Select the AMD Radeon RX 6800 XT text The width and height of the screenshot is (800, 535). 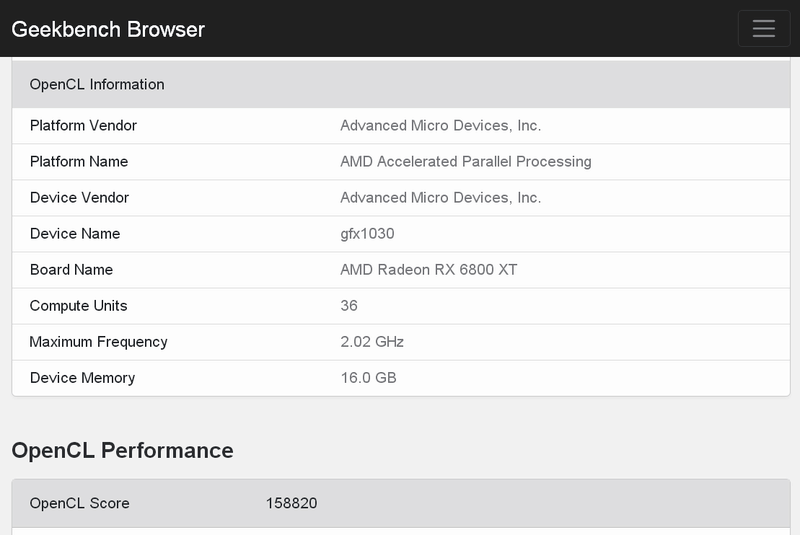428,270
